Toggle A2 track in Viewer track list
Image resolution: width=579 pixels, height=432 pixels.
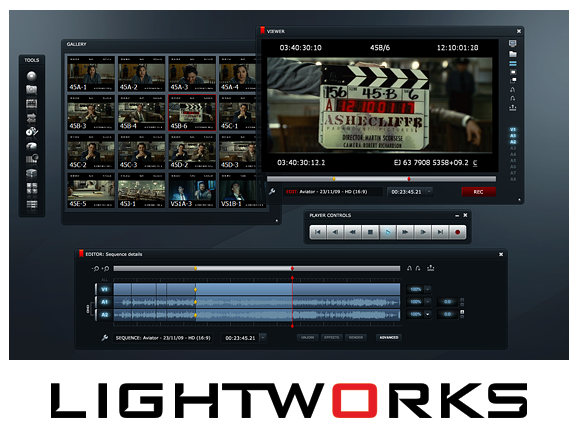tap(513, 142)
